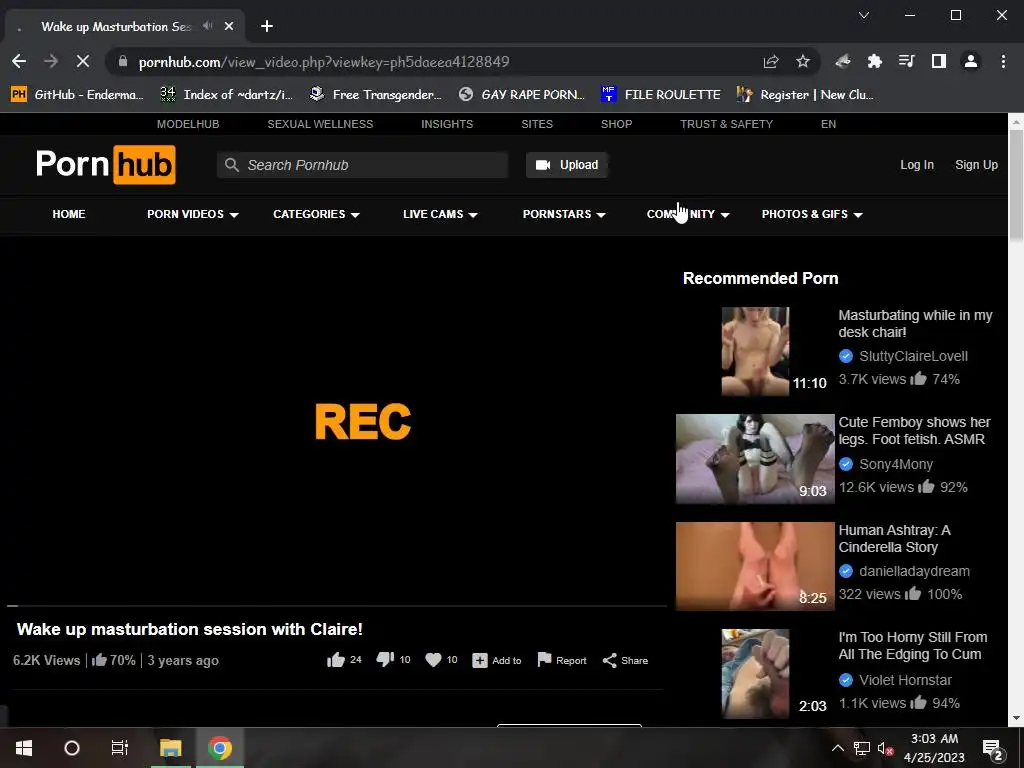Stop the page from loading

83,61
